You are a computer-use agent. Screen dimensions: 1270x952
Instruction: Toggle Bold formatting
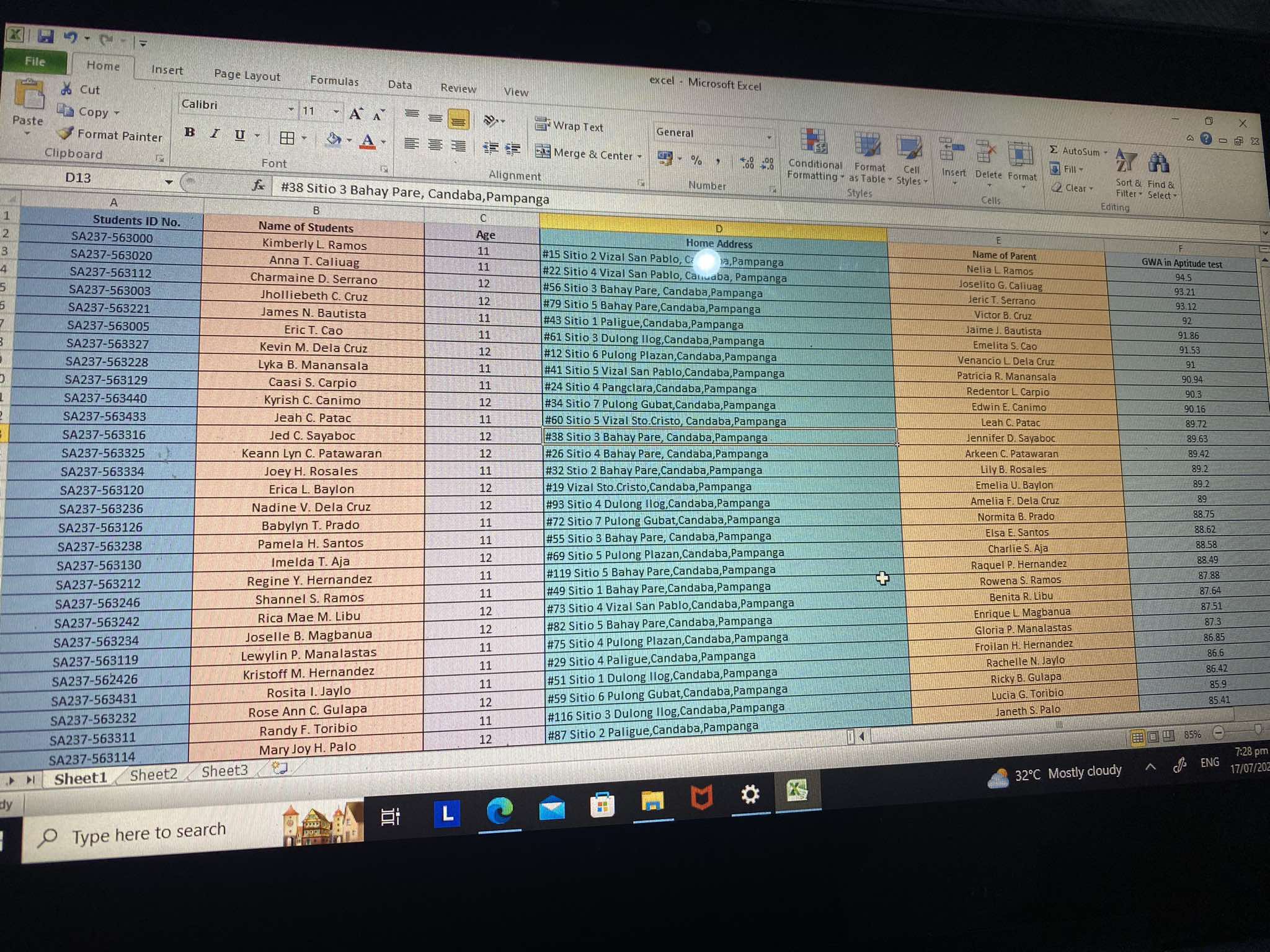190,133
